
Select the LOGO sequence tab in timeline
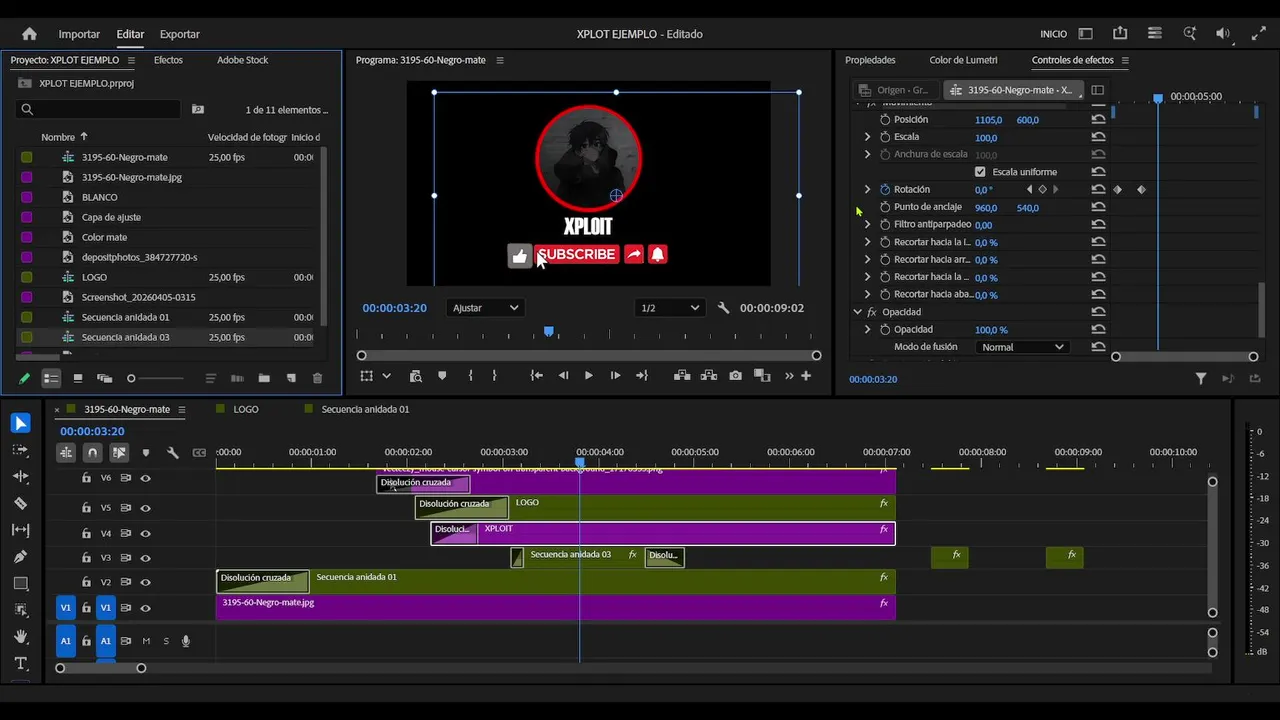(246, 409)
